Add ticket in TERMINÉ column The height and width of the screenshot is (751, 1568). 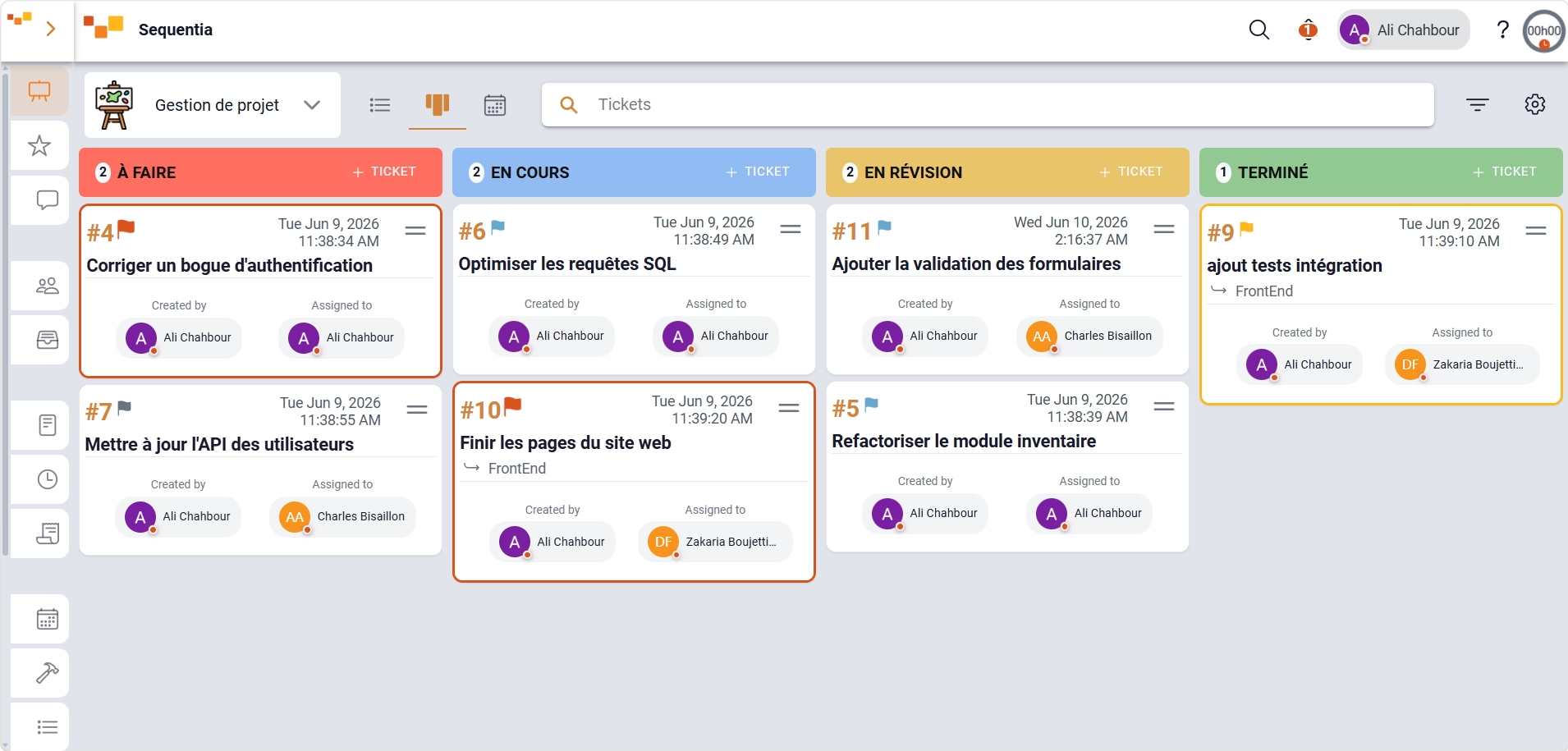pos(1505,172)
